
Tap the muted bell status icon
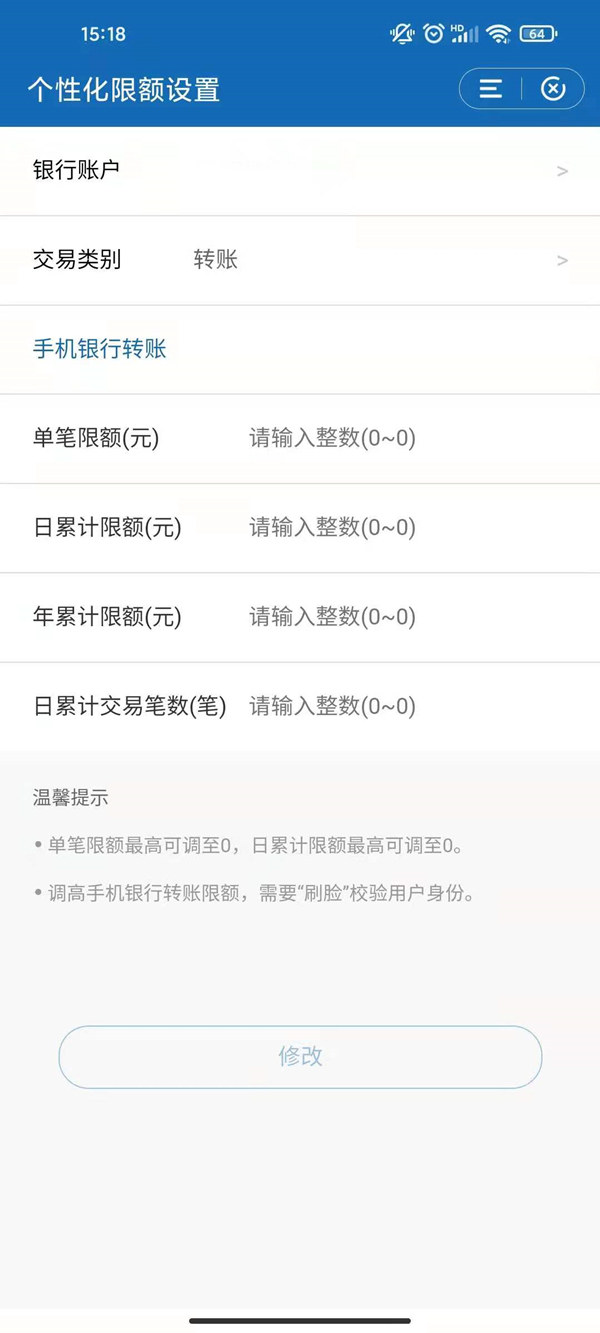coord(402,34)
